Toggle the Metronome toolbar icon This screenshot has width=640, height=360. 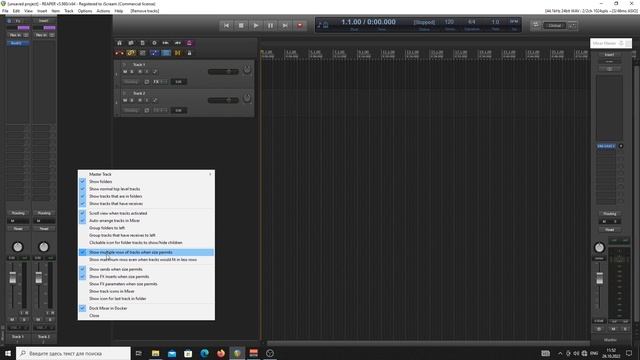pyautogui.click(x=189, y=43)
